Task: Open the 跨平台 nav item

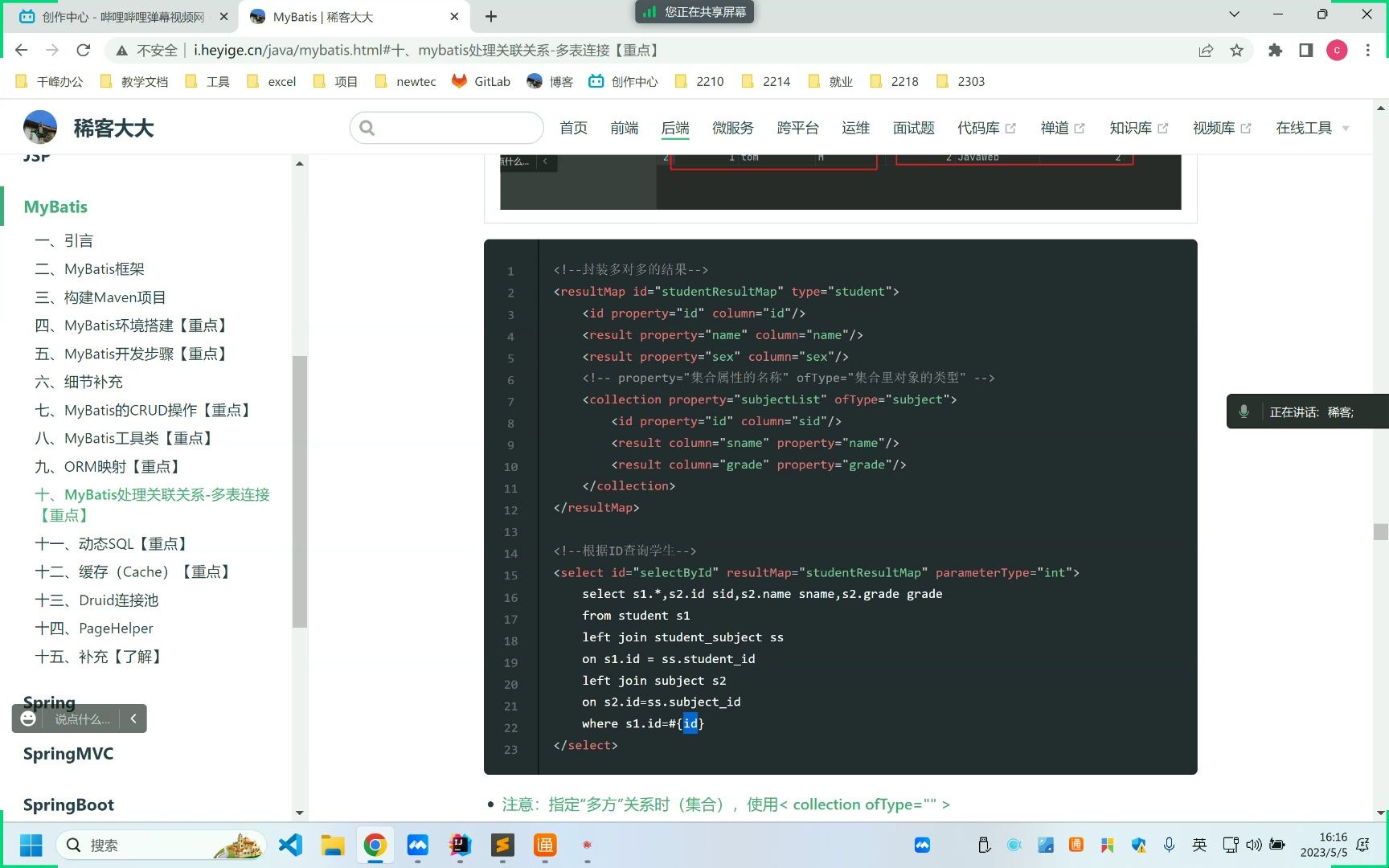Action: 798,128
